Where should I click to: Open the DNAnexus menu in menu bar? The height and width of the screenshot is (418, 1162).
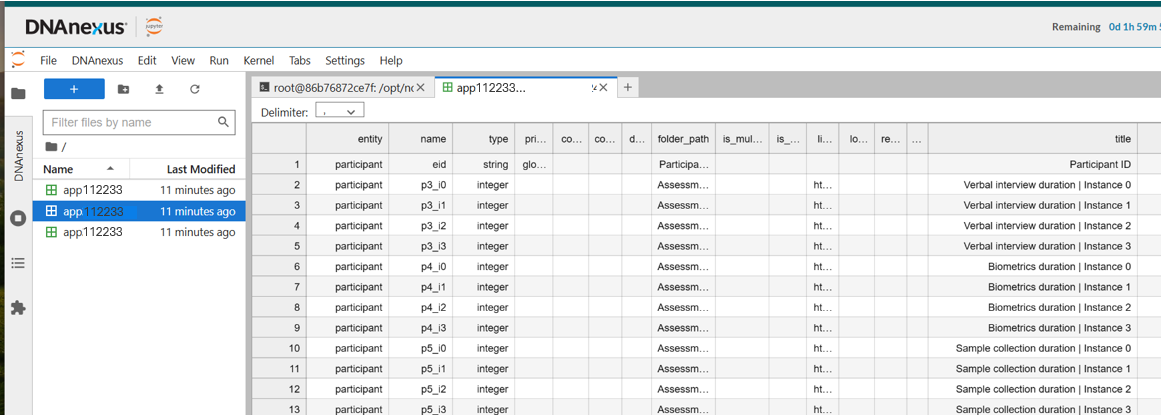97,60
